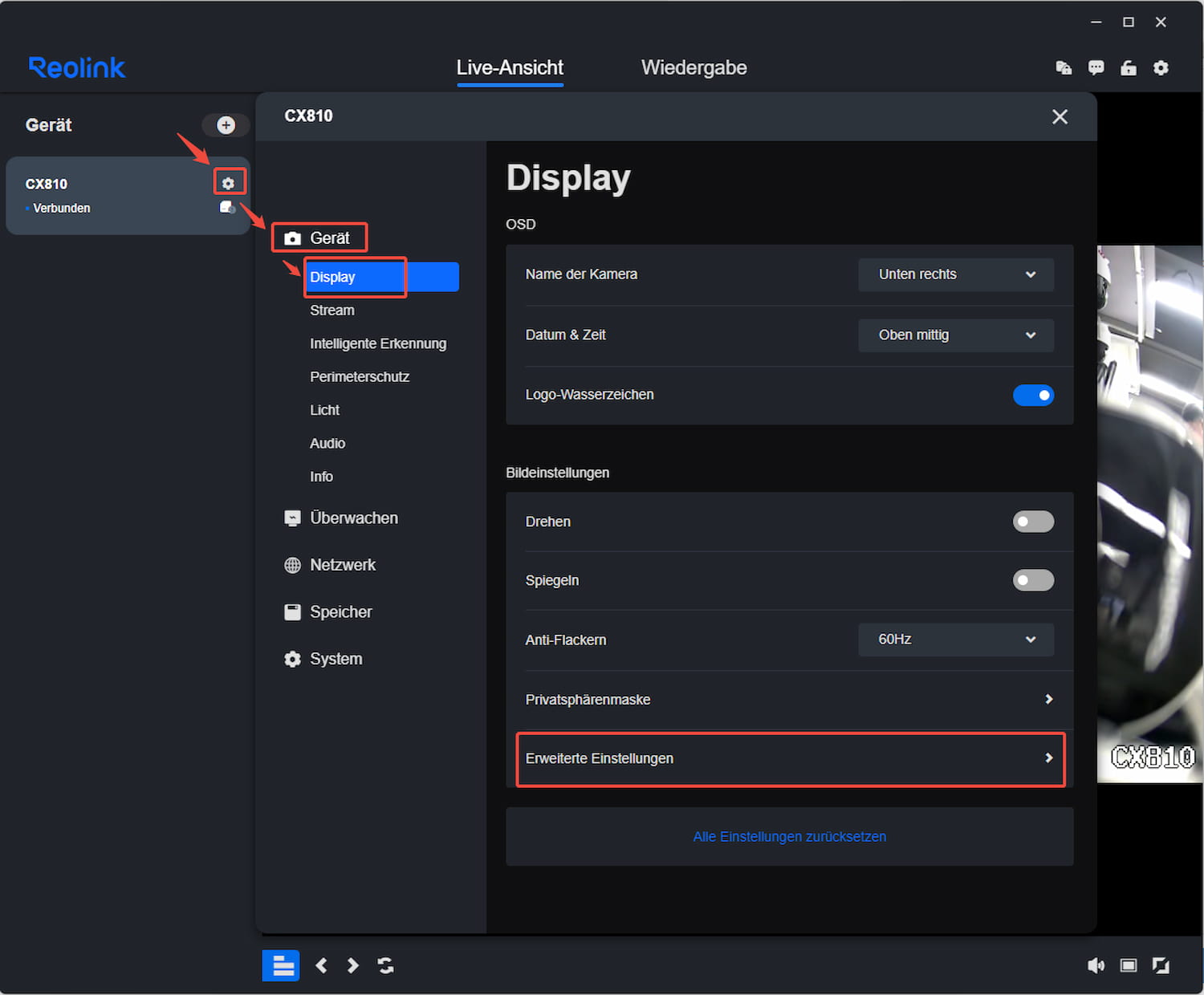Go to next page arrow
1204x995 pixels.
[352, 965]
